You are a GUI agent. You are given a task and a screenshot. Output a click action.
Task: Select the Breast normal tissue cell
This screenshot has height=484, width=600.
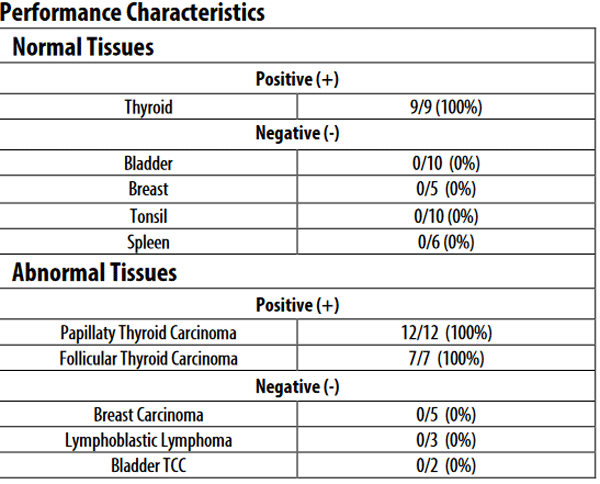(x=148, y=188)
